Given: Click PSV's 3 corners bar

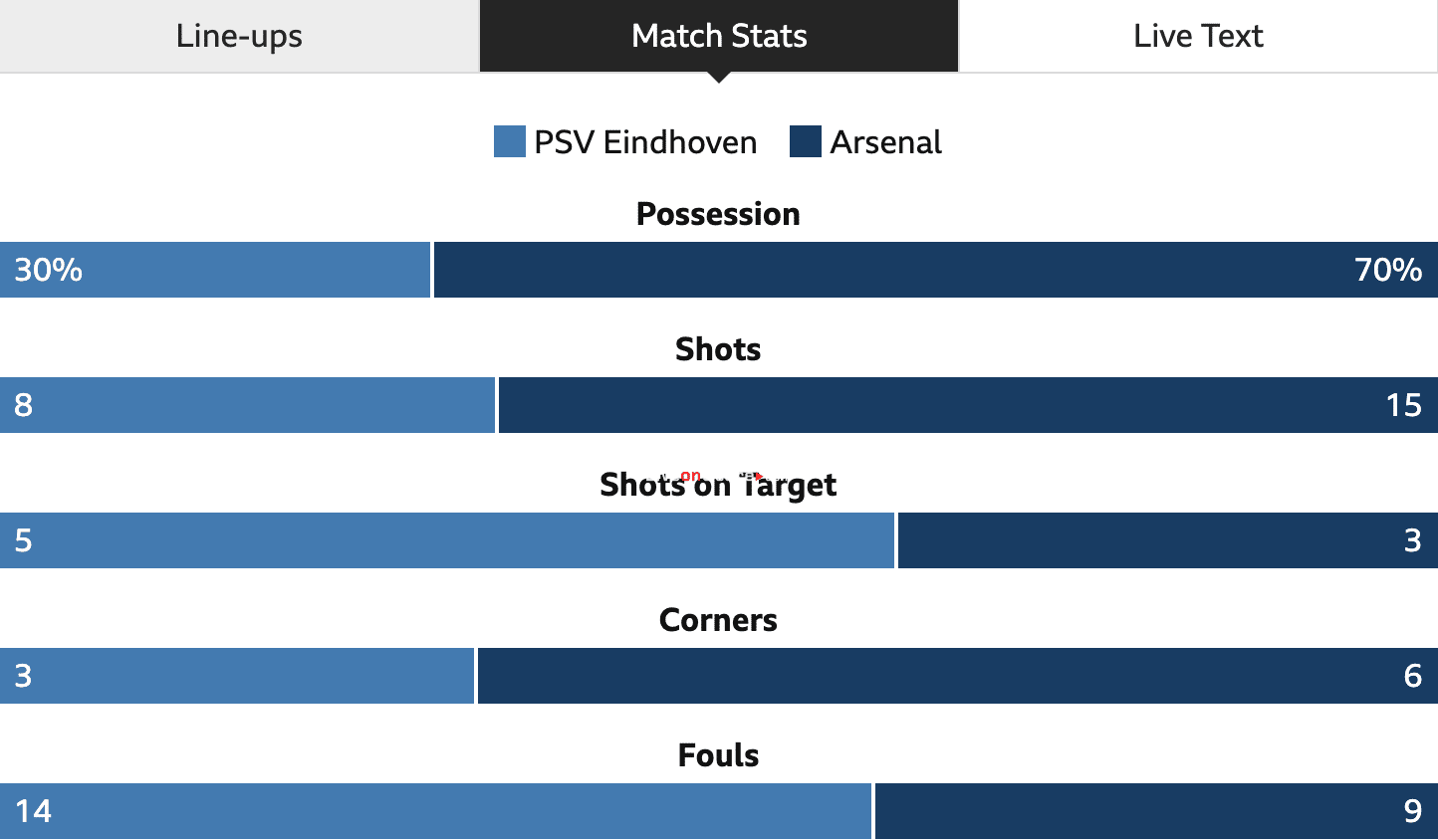Looking at the screenshot, I should point(237,676).
